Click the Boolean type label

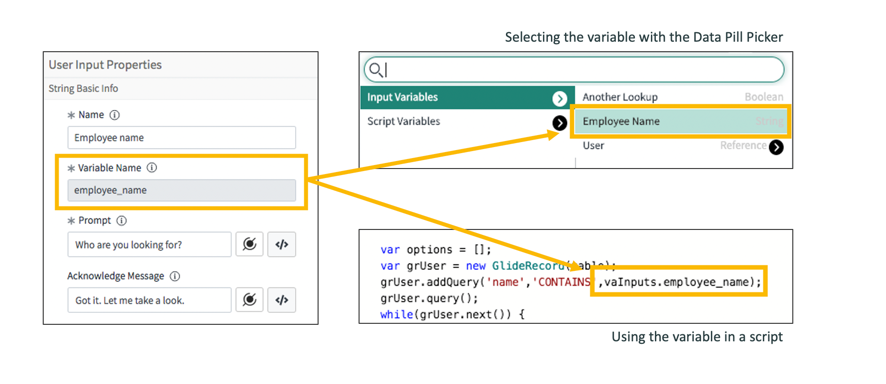click(x=764, y=97)
